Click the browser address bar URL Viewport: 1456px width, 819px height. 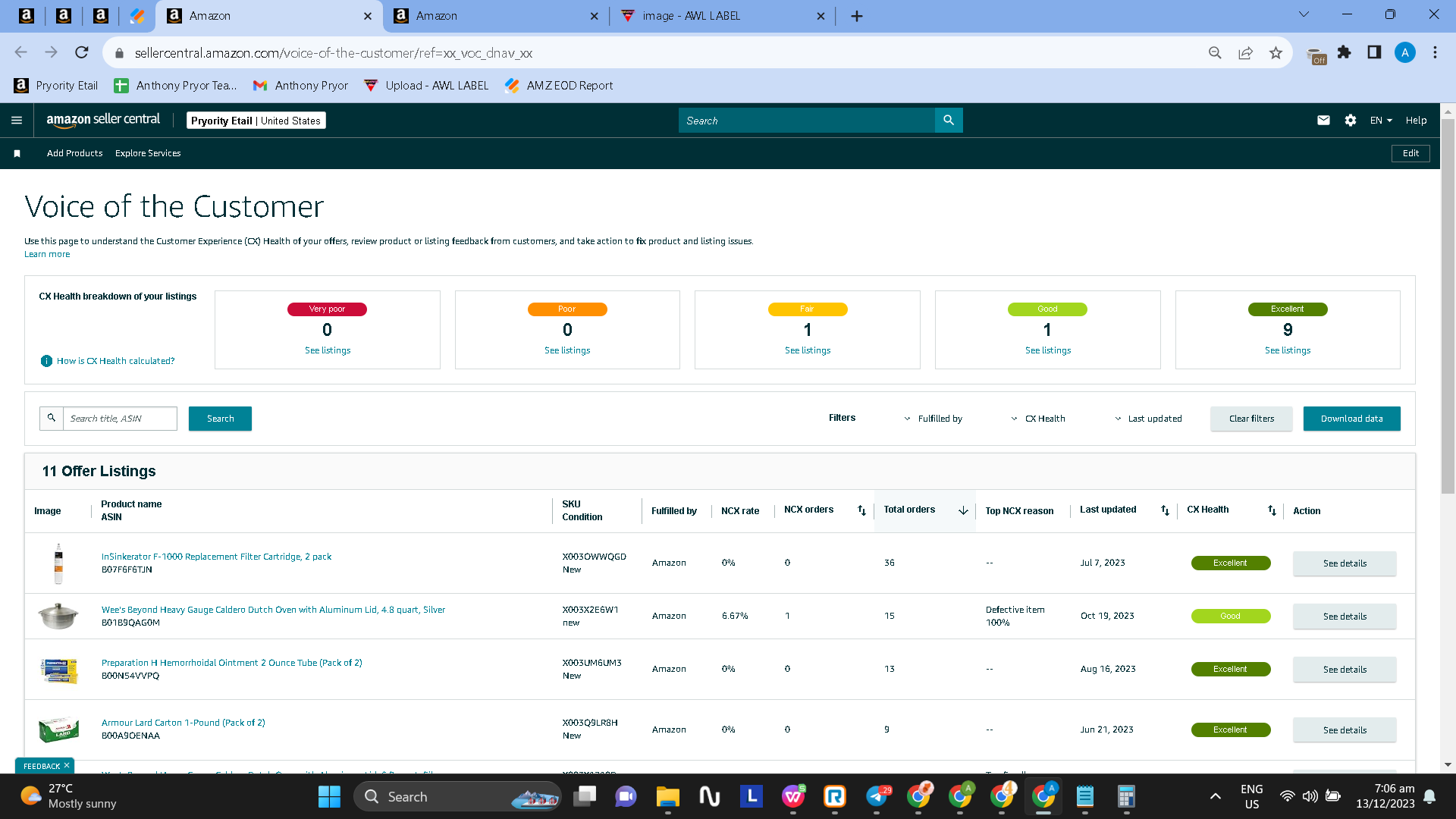334,53
